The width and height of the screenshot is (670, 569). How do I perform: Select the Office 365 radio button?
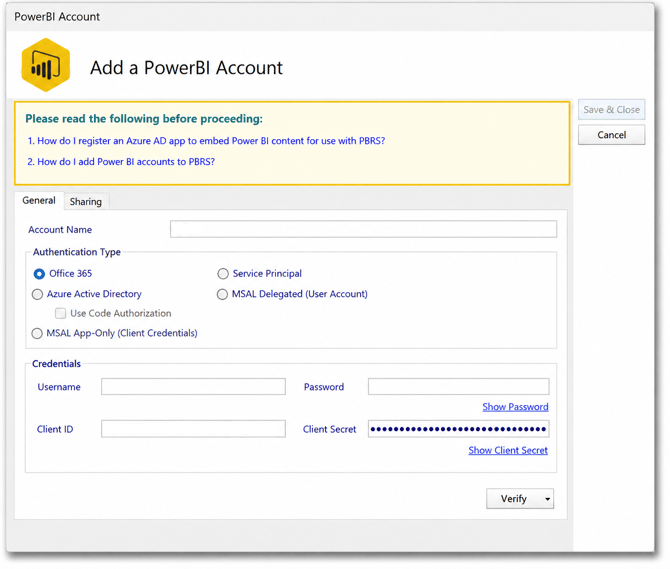pos(39,274)
